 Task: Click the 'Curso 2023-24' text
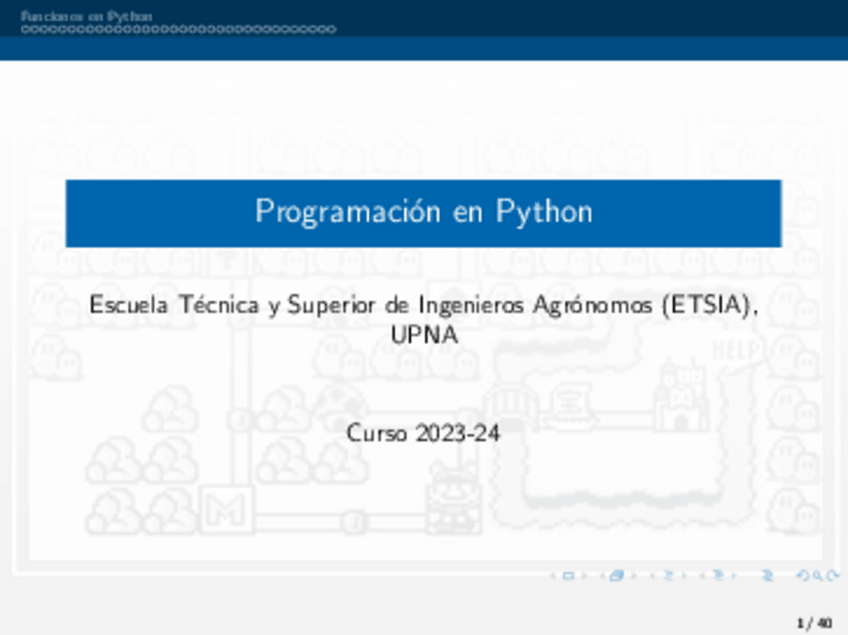423,433
